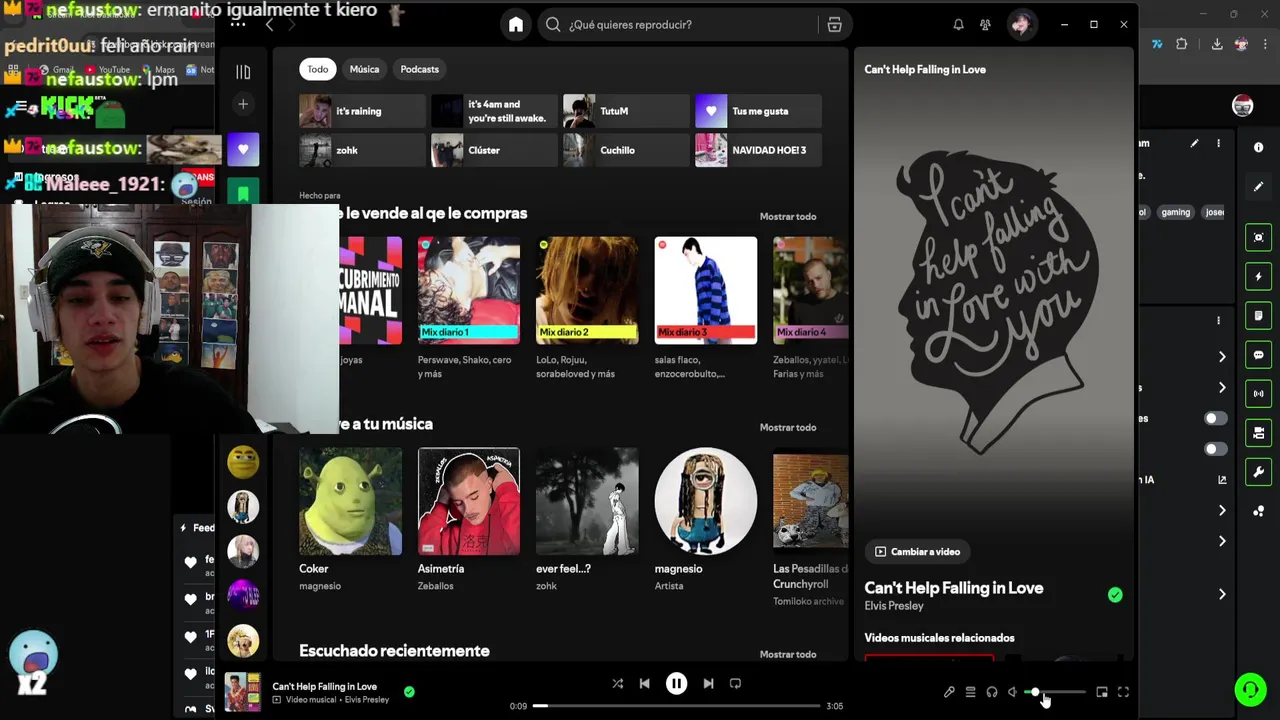Click on the song progress bar
This screenshot has height=720, width=1280.
(676, 706)
